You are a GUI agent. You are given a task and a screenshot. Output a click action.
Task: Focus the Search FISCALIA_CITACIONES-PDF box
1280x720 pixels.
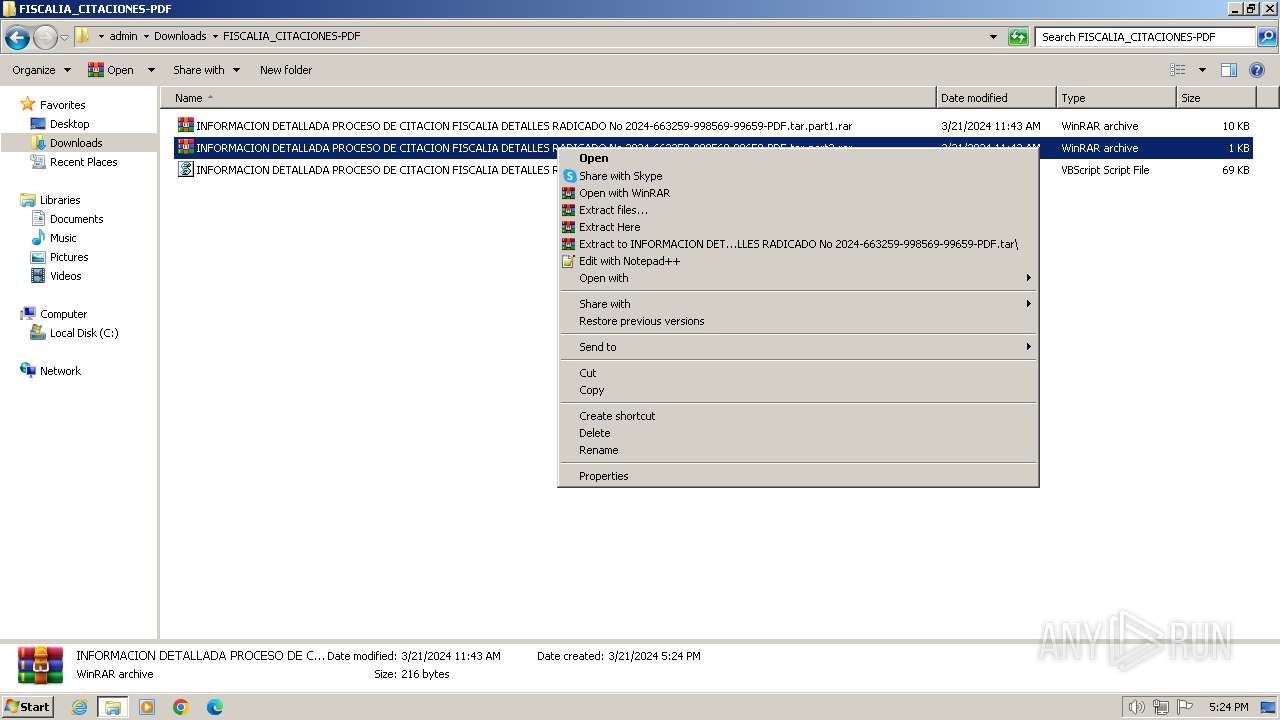1145,37
